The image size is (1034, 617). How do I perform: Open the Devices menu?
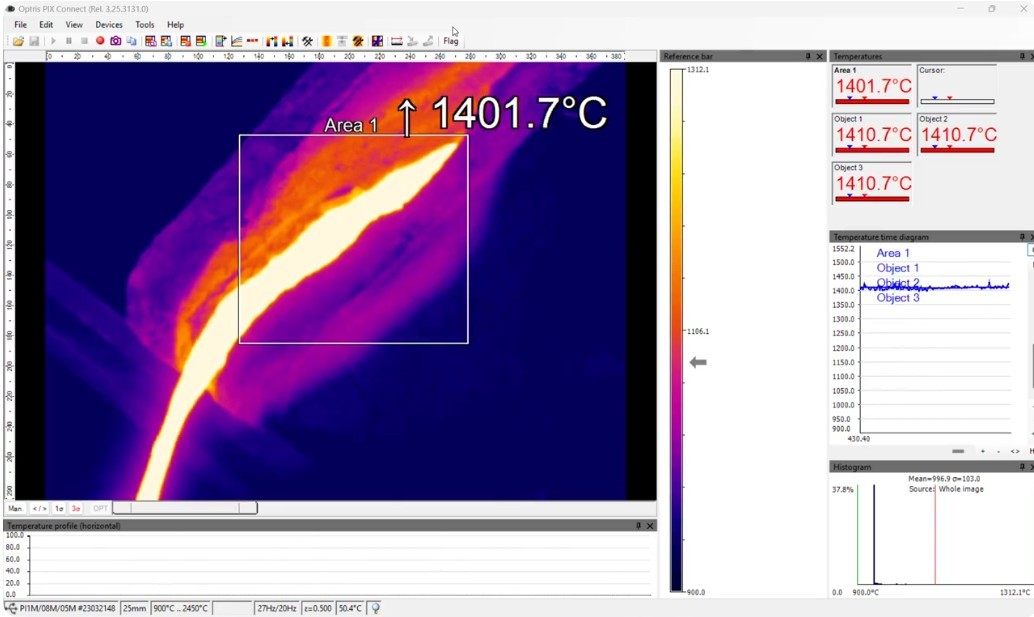click(109, 24)
